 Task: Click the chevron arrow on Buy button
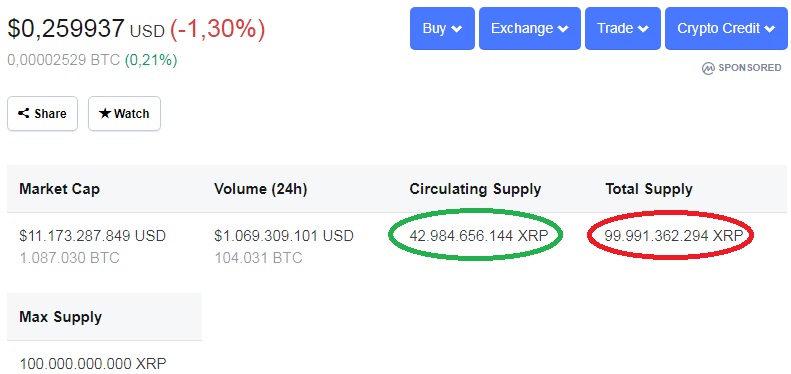457,29
